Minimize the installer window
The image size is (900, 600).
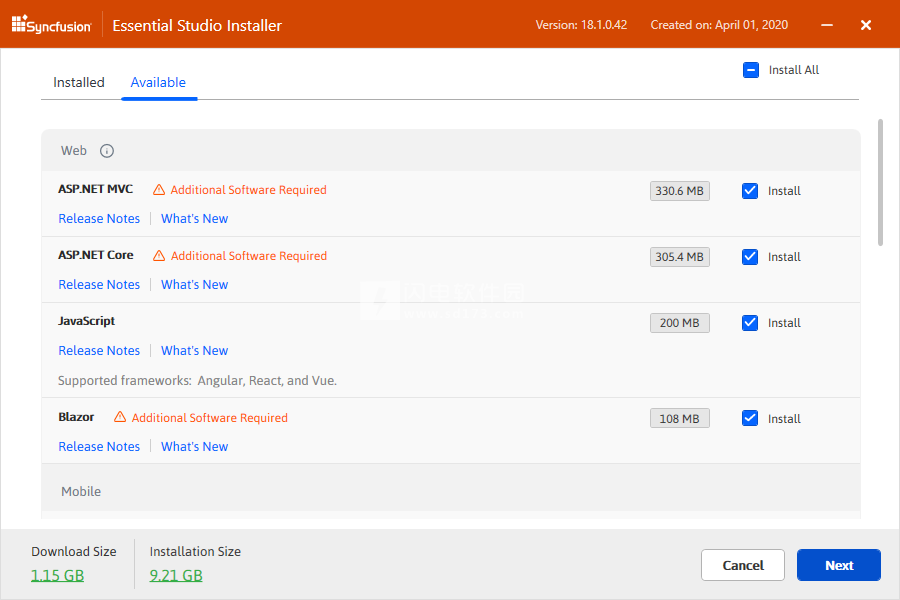pos(827,25)
